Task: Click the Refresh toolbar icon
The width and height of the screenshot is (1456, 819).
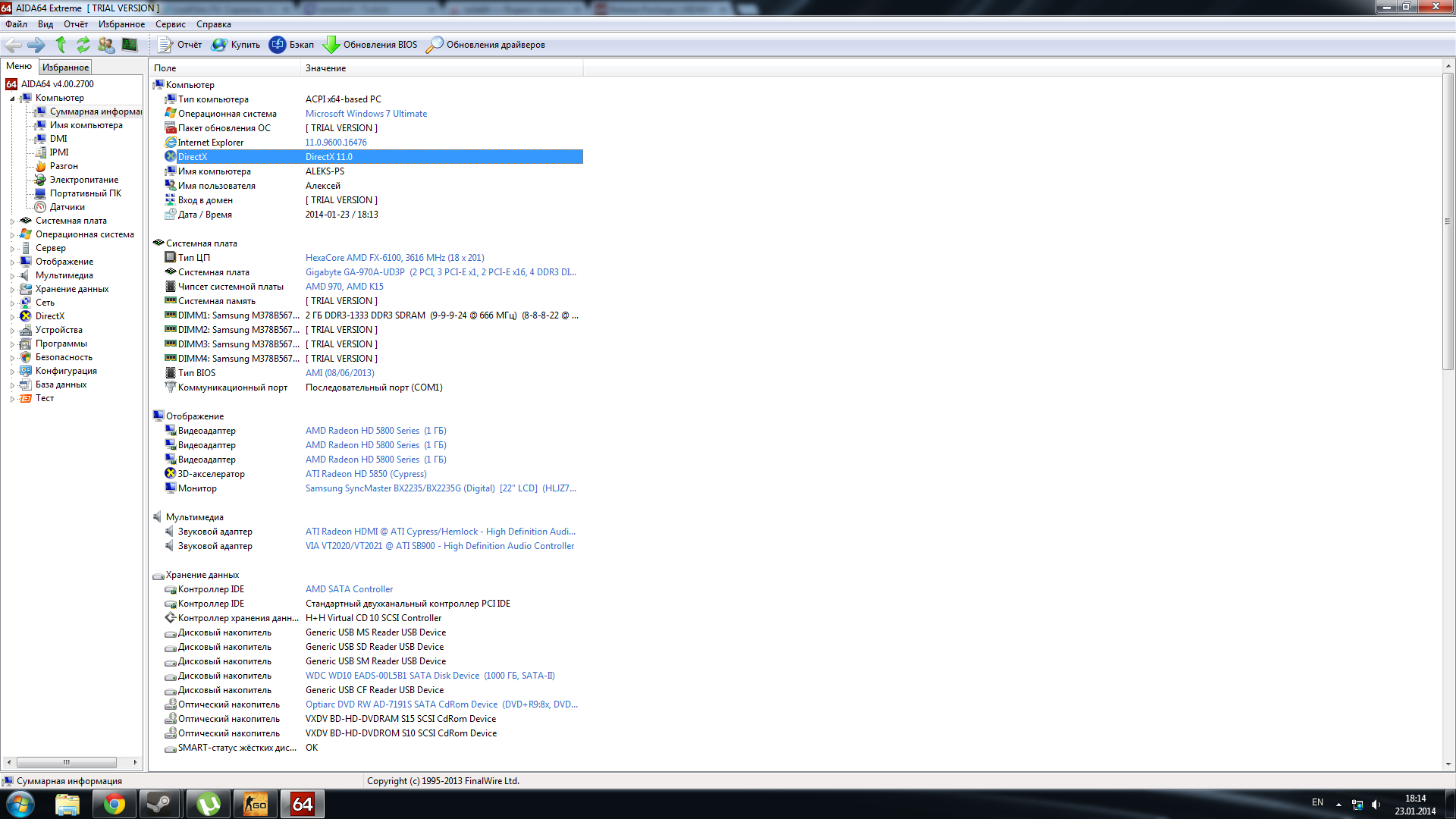Action: 83,45
